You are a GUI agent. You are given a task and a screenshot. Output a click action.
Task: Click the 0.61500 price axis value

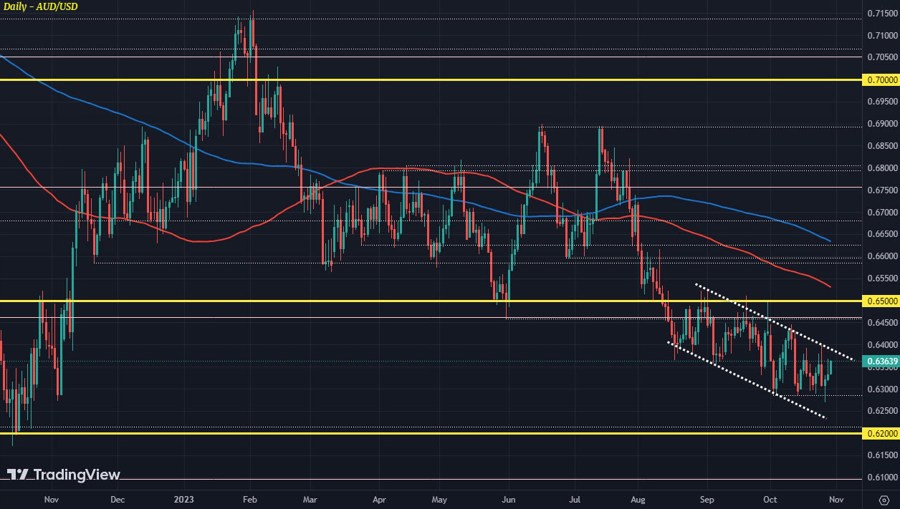(883, 455)
